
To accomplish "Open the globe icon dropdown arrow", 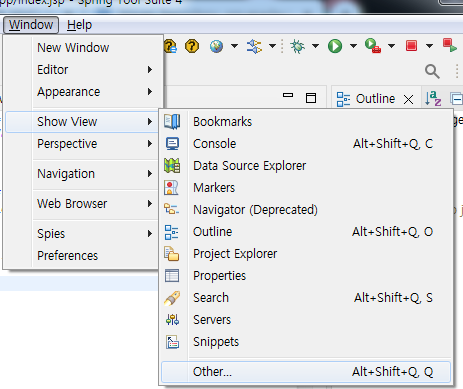I will pyautogui.click(x=235, y=46).
